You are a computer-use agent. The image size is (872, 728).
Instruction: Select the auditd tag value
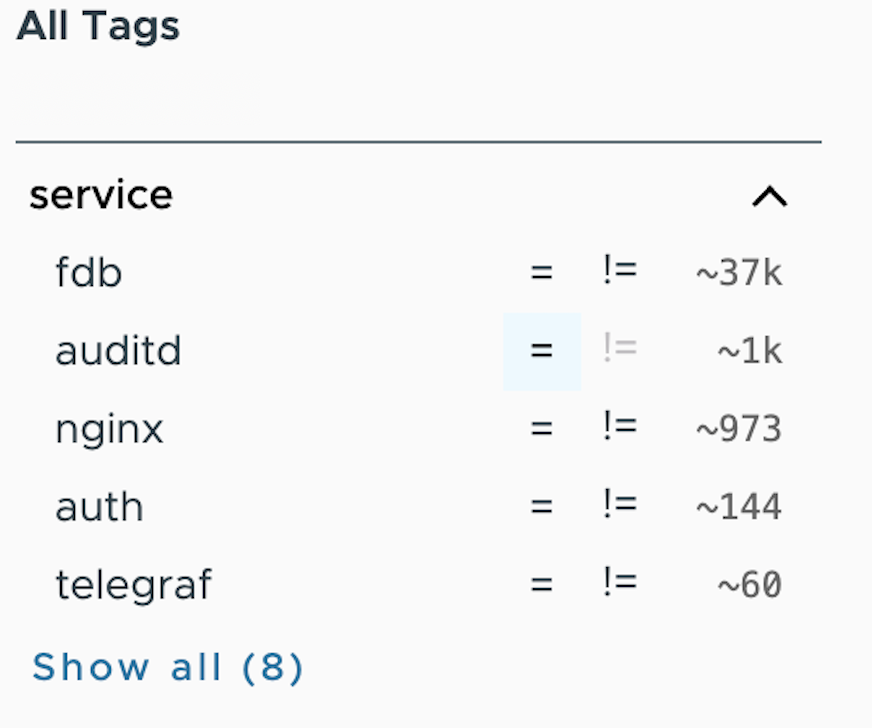(x=118, y=351)
